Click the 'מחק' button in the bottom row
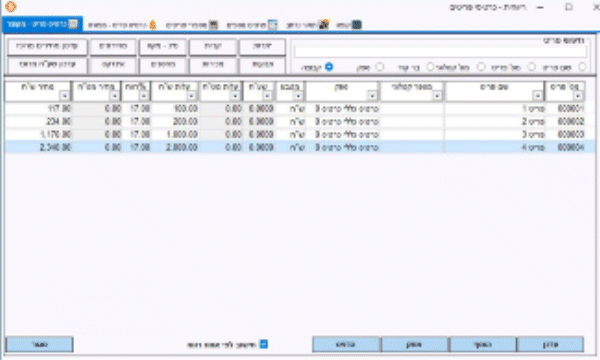Screen dimensions: 600x360 (414, 344)
